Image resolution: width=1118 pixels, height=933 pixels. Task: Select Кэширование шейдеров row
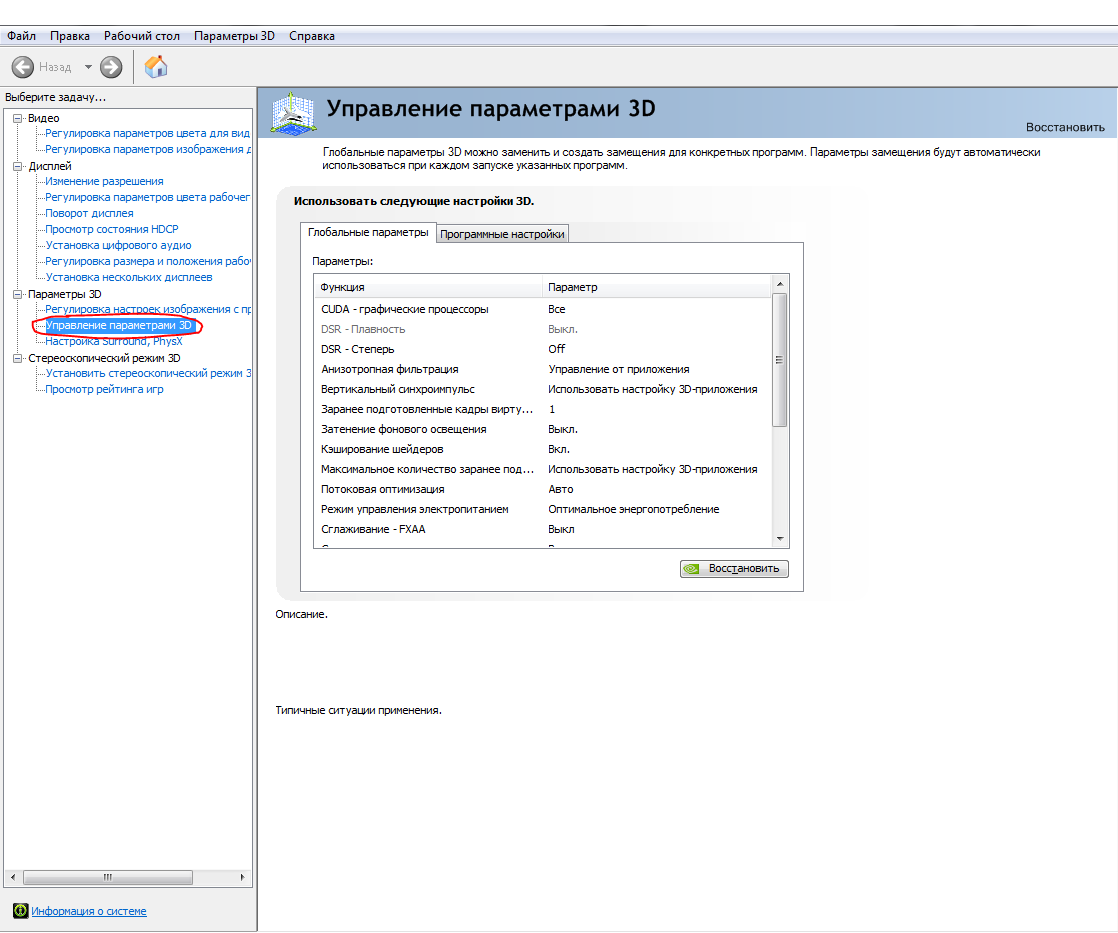(x=543, y=449)
